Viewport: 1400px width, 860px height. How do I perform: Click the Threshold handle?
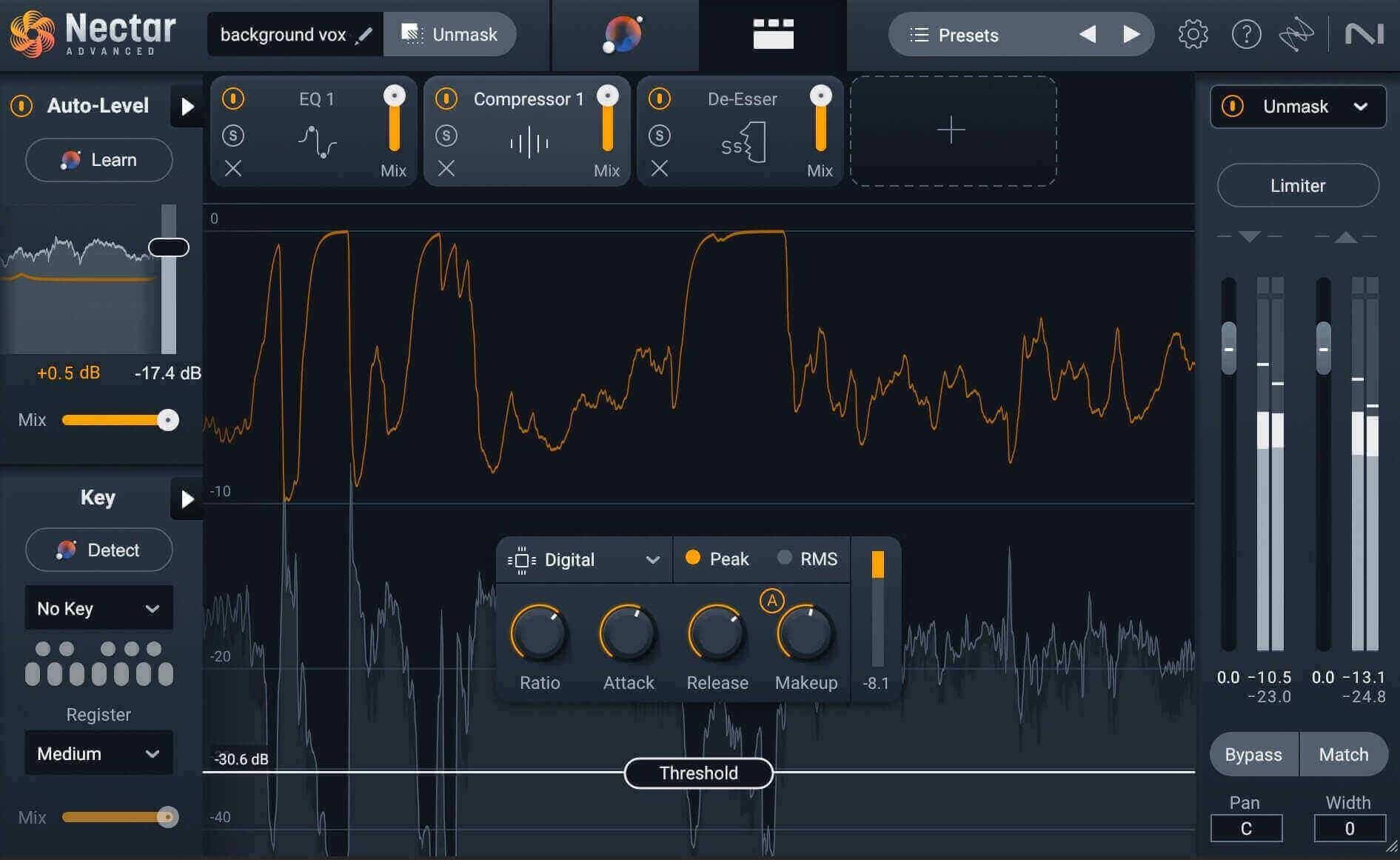(699, 773)
